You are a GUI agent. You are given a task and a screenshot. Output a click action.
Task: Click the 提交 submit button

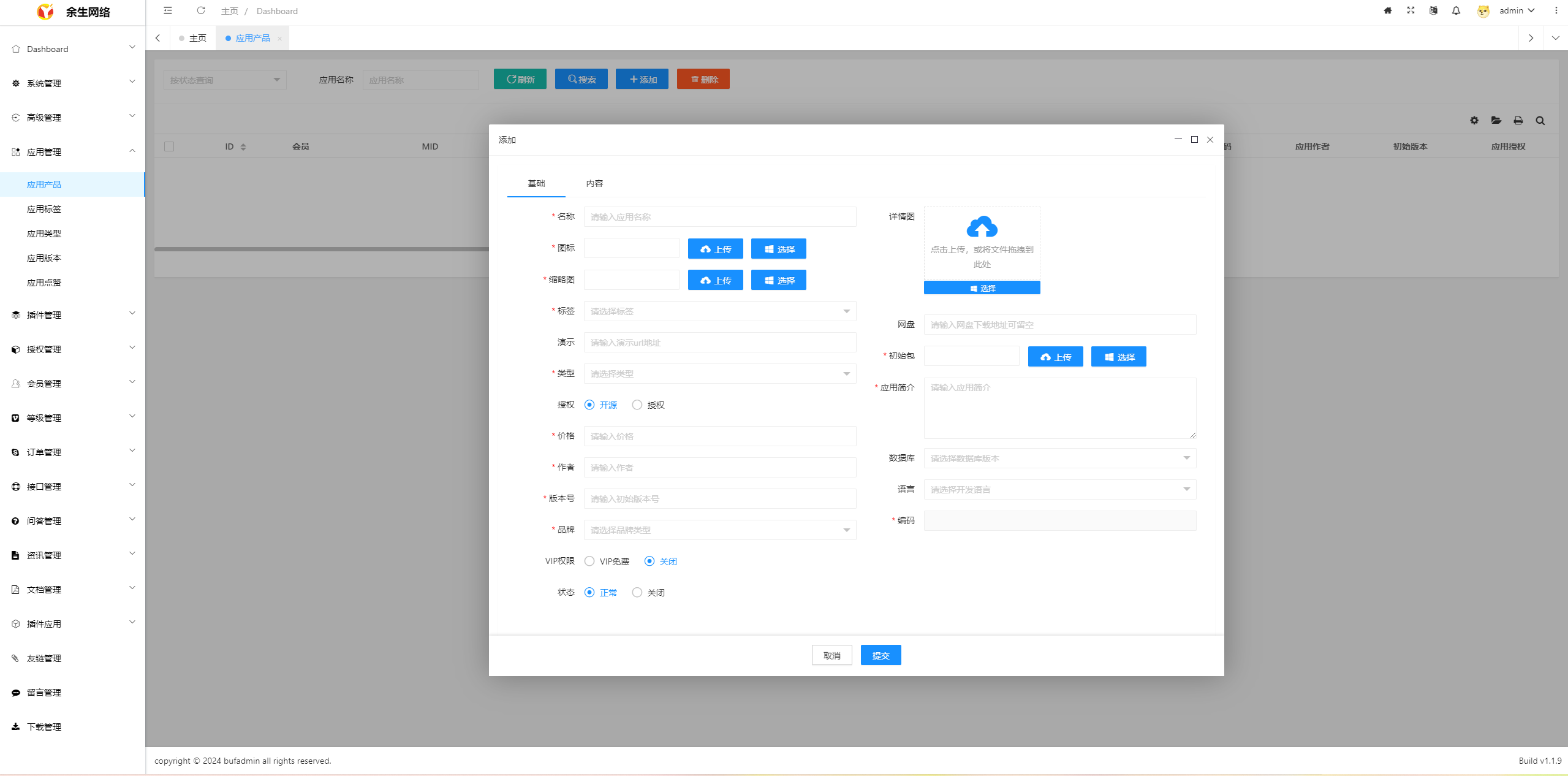881,655
